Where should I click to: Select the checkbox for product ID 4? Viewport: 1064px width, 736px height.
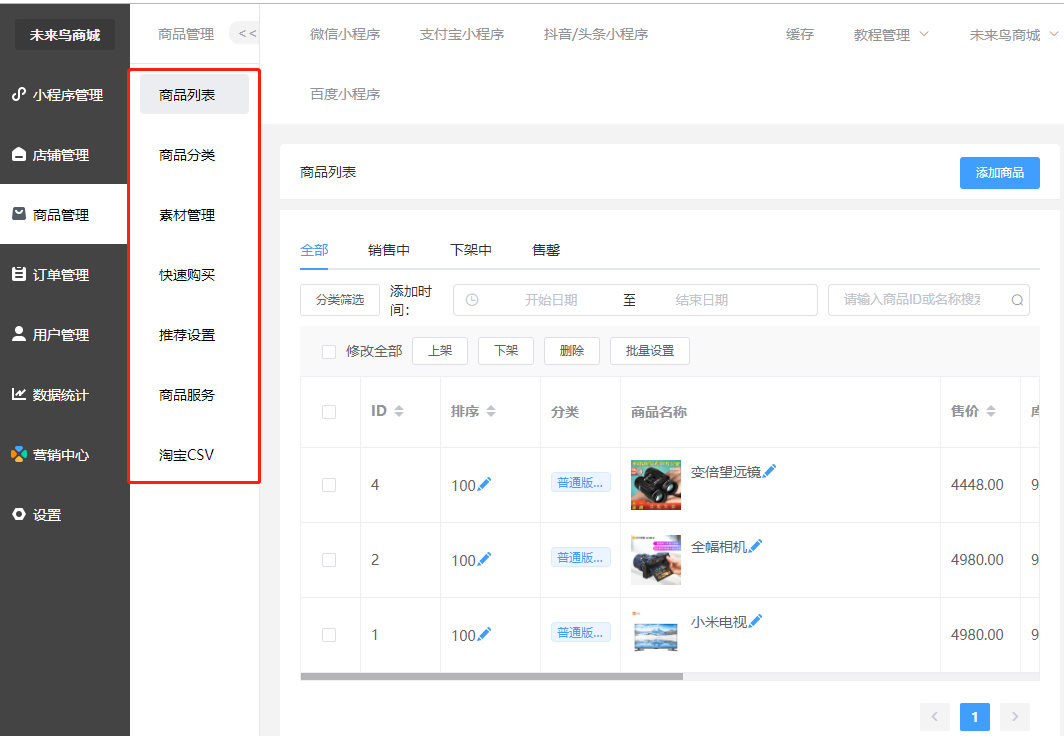point(329,485)
